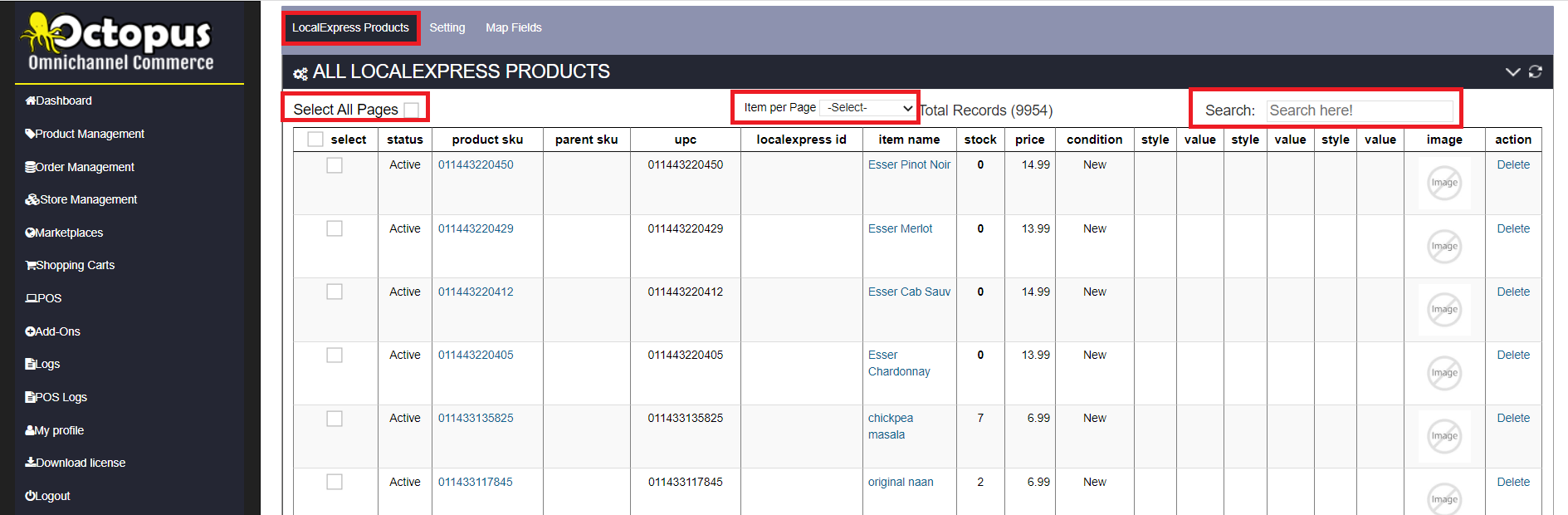Click Esser Pinot Noir image placeholder
The width and height of the screenshot is (1568, 515).
pos(1444,183)
